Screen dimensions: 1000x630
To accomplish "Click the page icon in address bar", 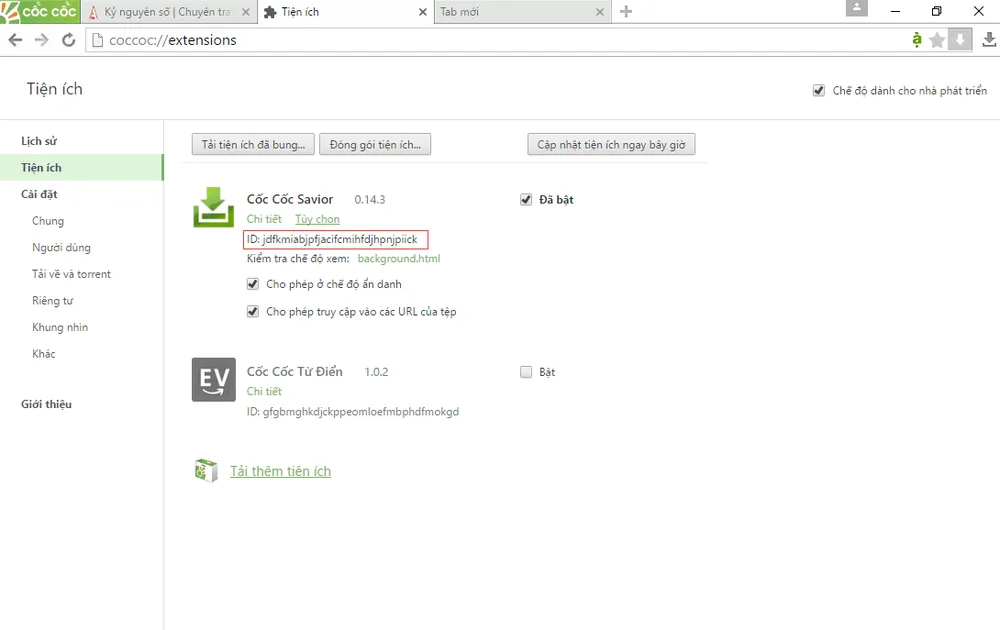I will 98,40.
